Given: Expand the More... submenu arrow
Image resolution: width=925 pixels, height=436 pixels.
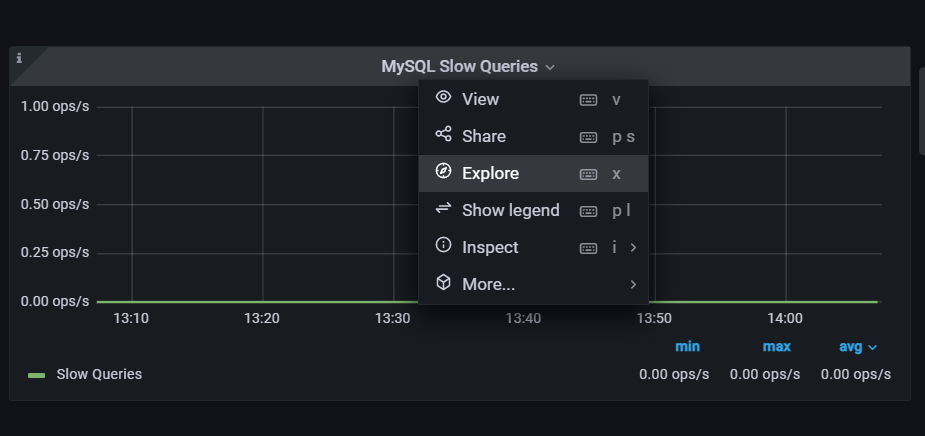Looking at the screenshot, I should tap(633, 284).
